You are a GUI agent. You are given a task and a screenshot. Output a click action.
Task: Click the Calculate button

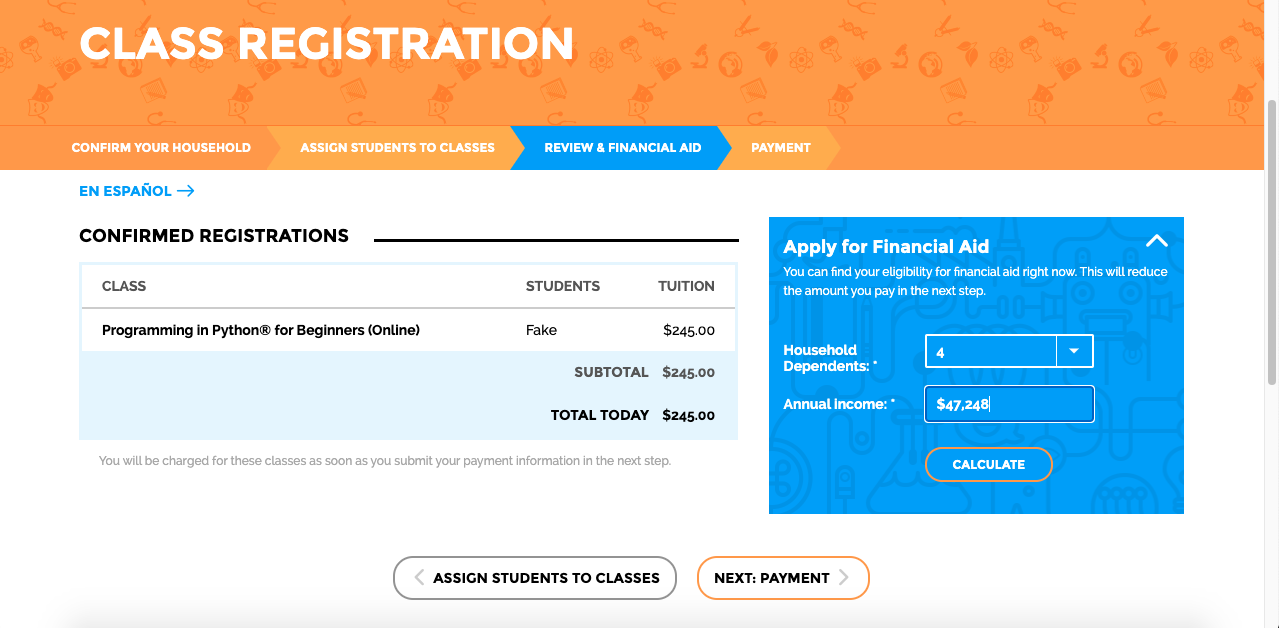[x=988, y=464]
